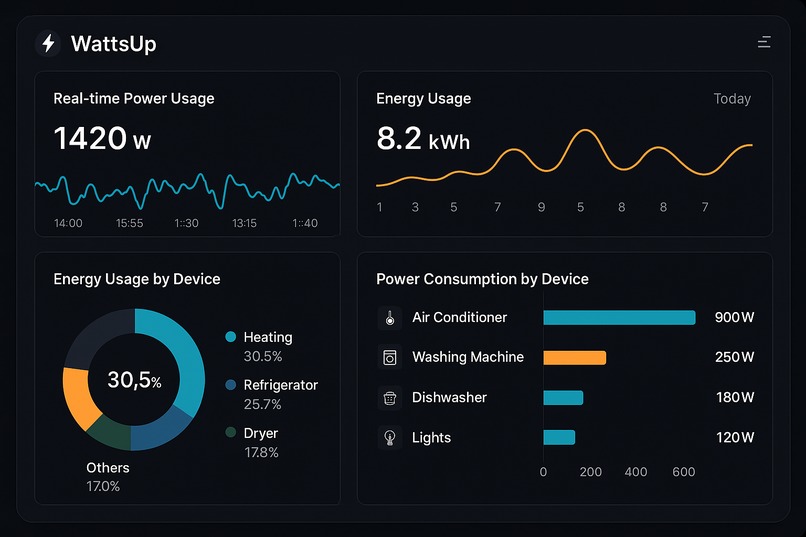Click the 14:00 time axis label
The image size is (806, 537).
68,223
